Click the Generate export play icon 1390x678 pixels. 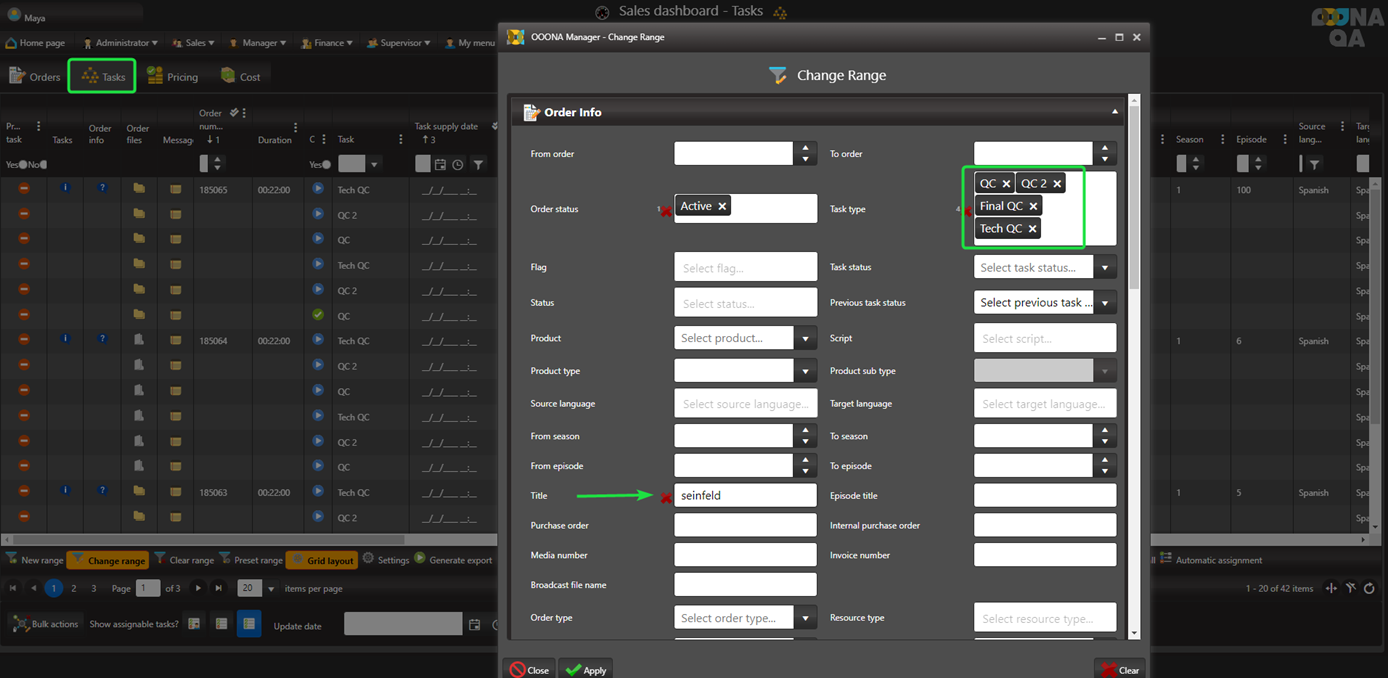coord(420,559)
